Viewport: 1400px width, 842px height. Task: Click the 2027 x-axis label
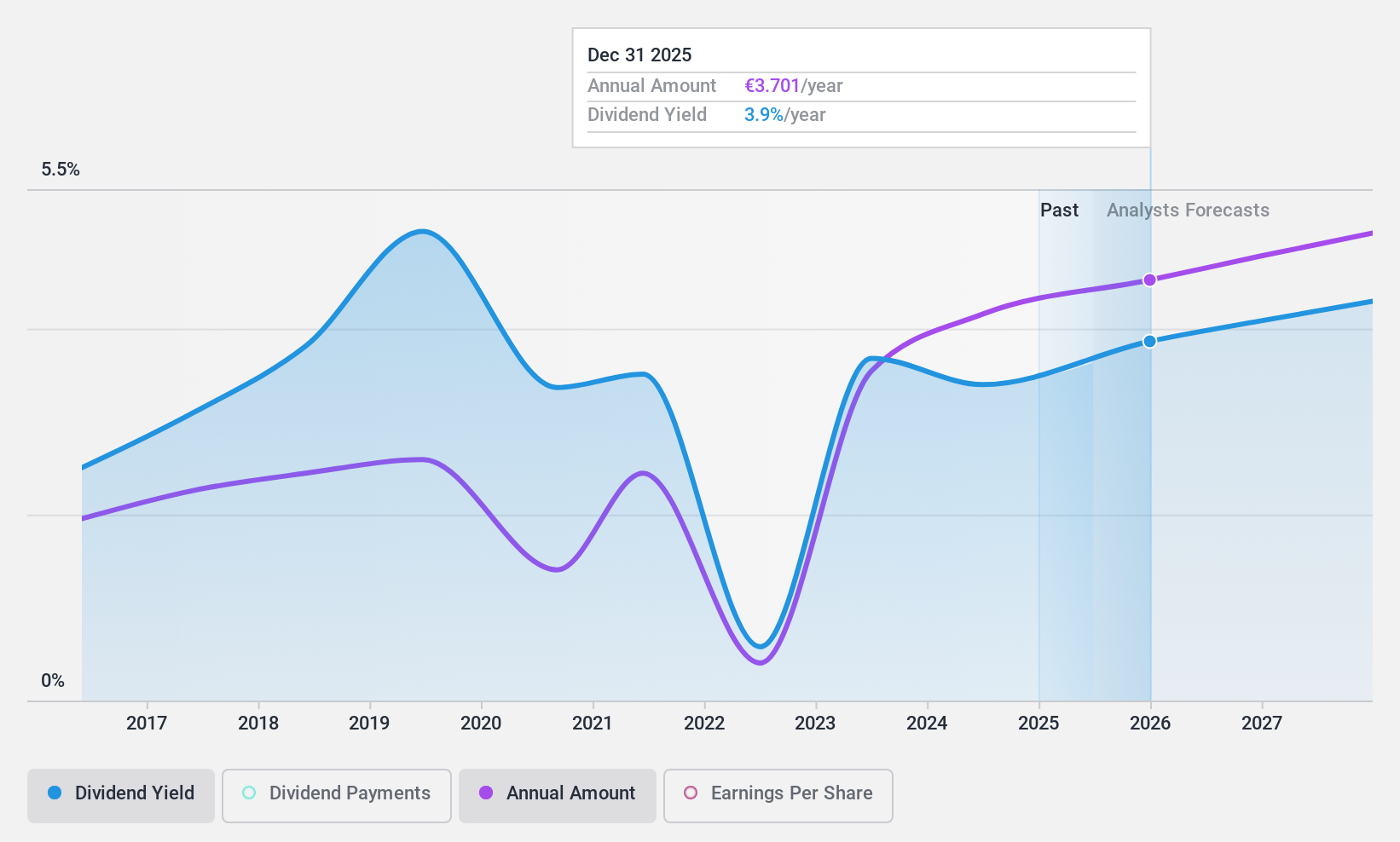(1262, 723)
